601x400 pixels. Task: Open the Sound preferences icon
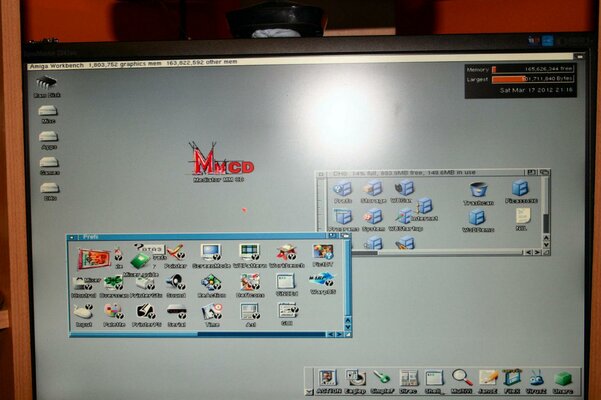click(x=176, y=283)
